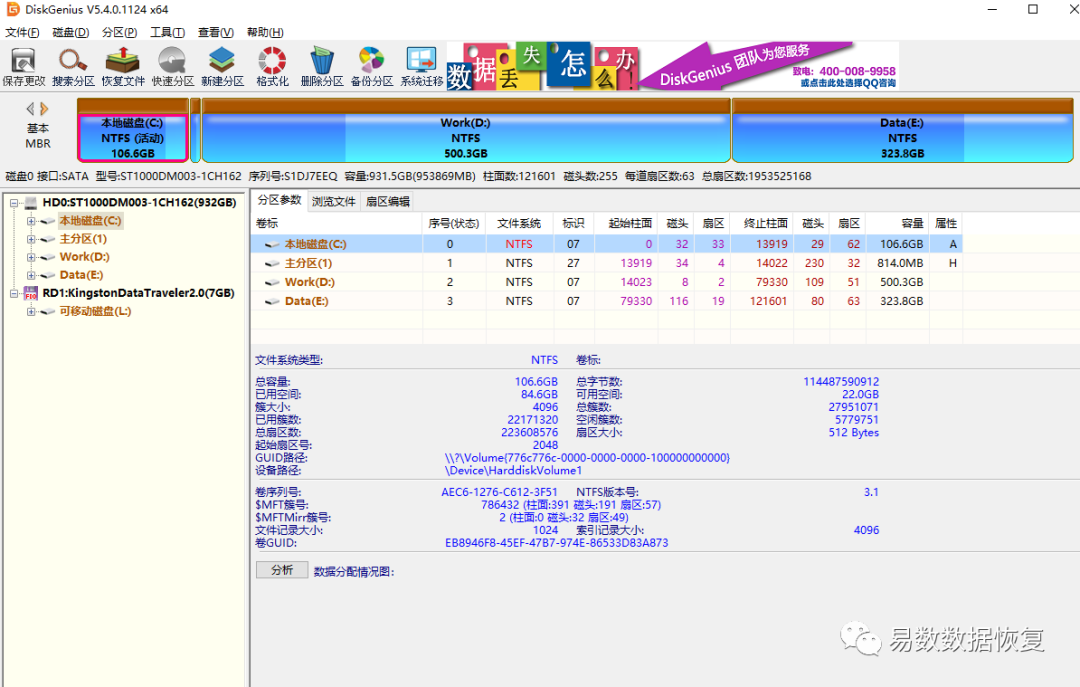Screen dimensions: 1080x687
Task: Click the 终止柱面 column header
Action: tap(762, 223)
